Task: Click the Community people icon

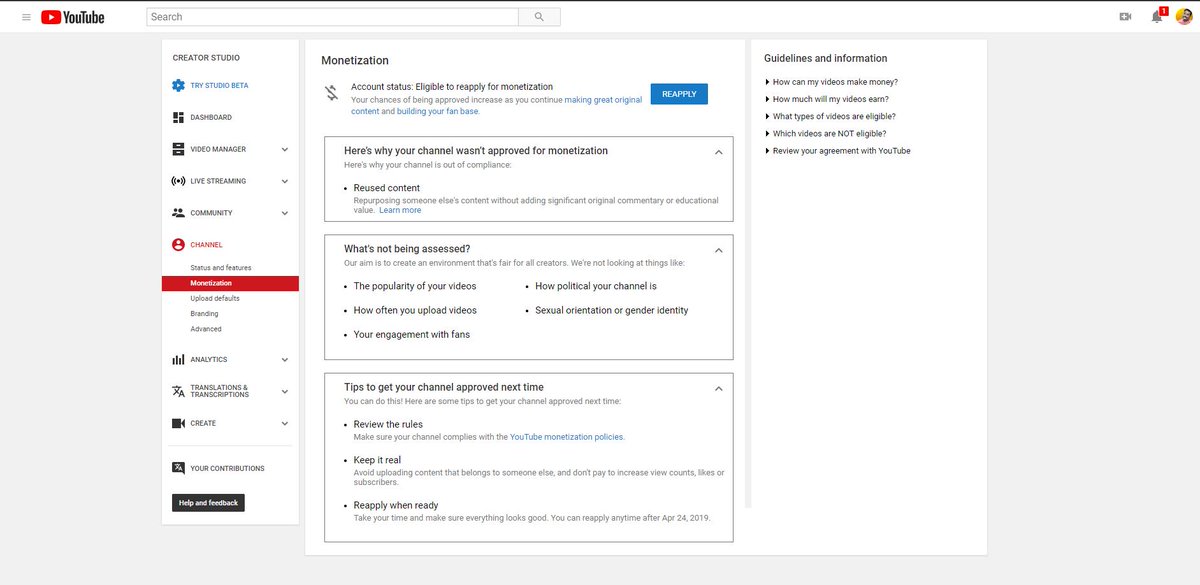Action: pos(178,213)
